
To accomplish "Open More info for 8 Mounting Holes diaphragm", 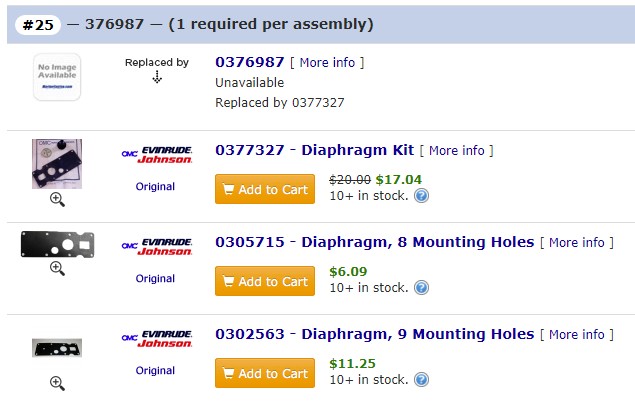I will [x=577, y=243].
